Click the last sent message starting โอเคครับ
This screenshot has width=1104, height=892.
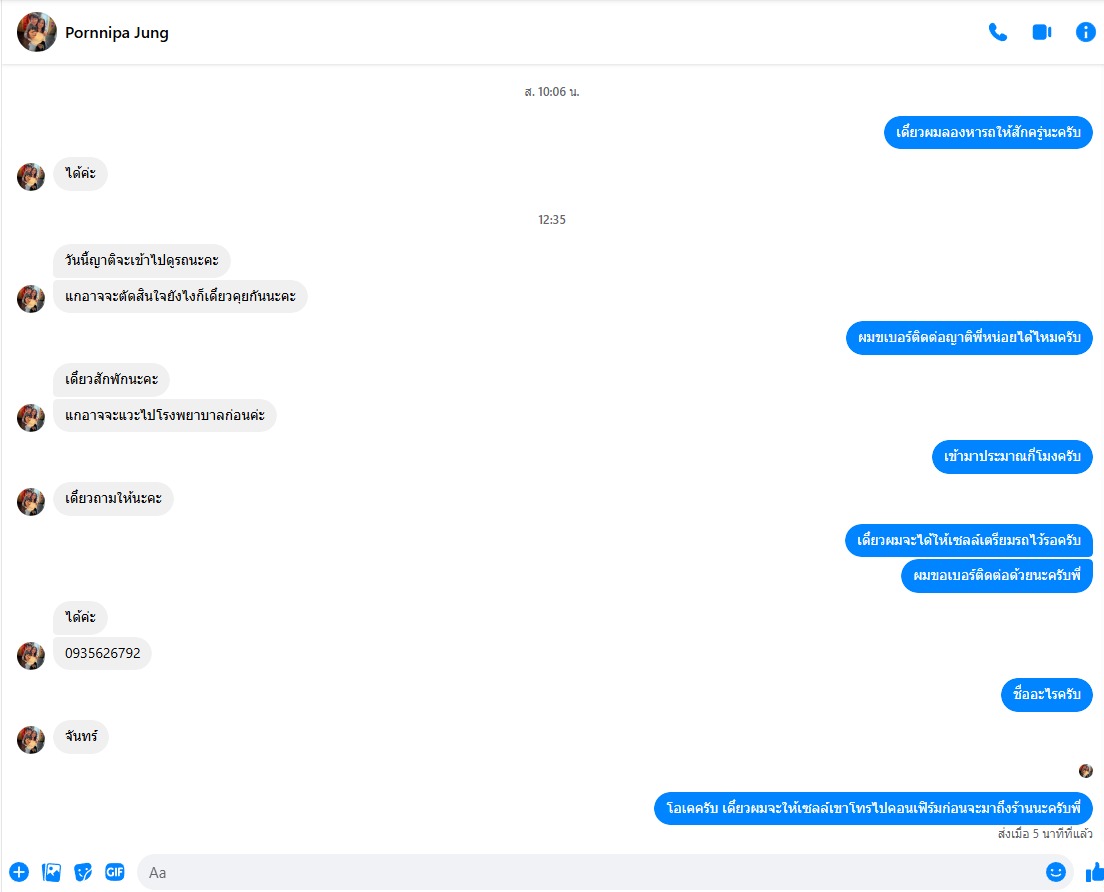(873, 808)
